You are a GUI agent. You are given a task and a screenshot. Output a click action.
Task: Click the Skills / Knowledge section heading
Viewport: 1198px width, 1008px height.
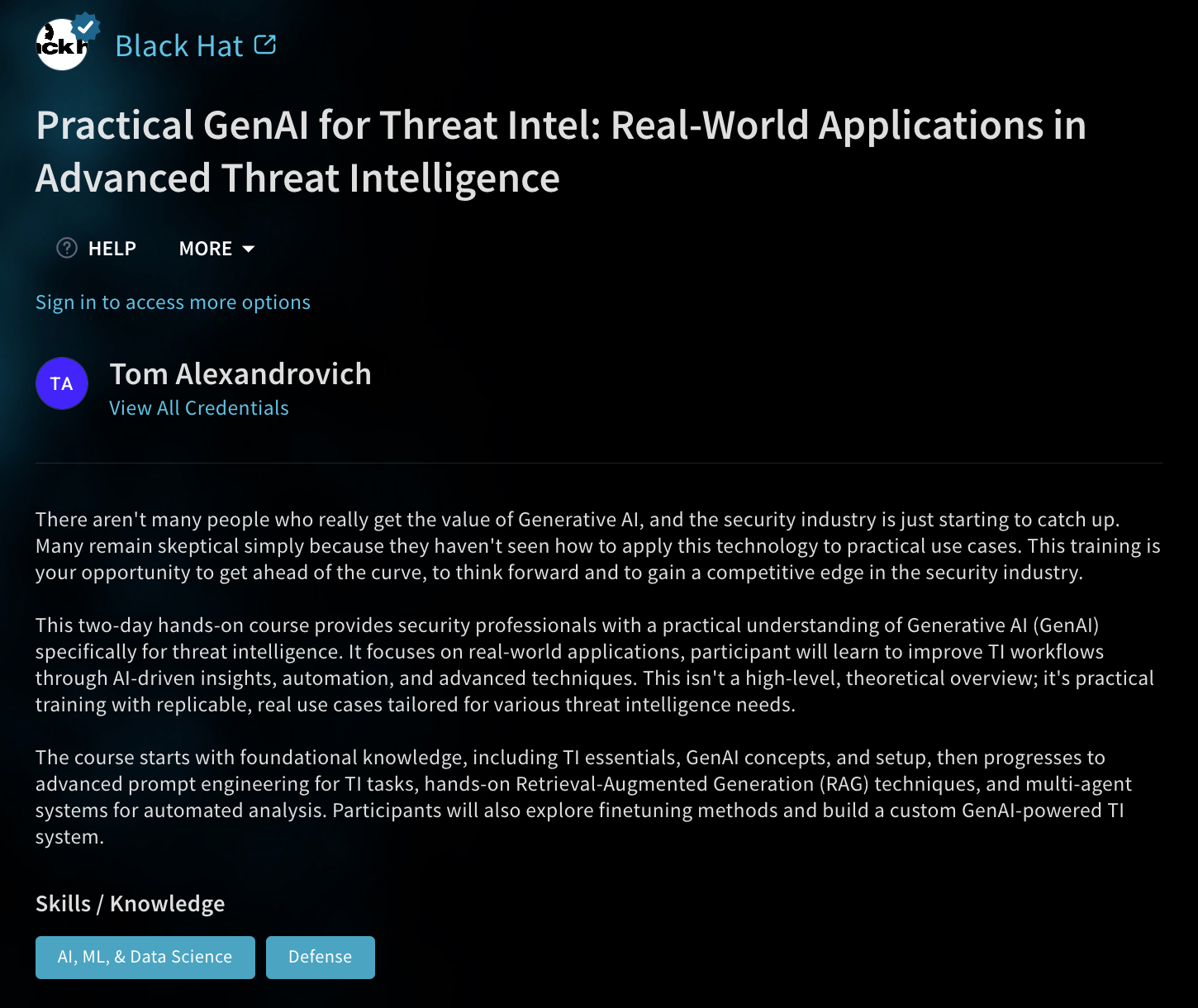coord(130,904)
